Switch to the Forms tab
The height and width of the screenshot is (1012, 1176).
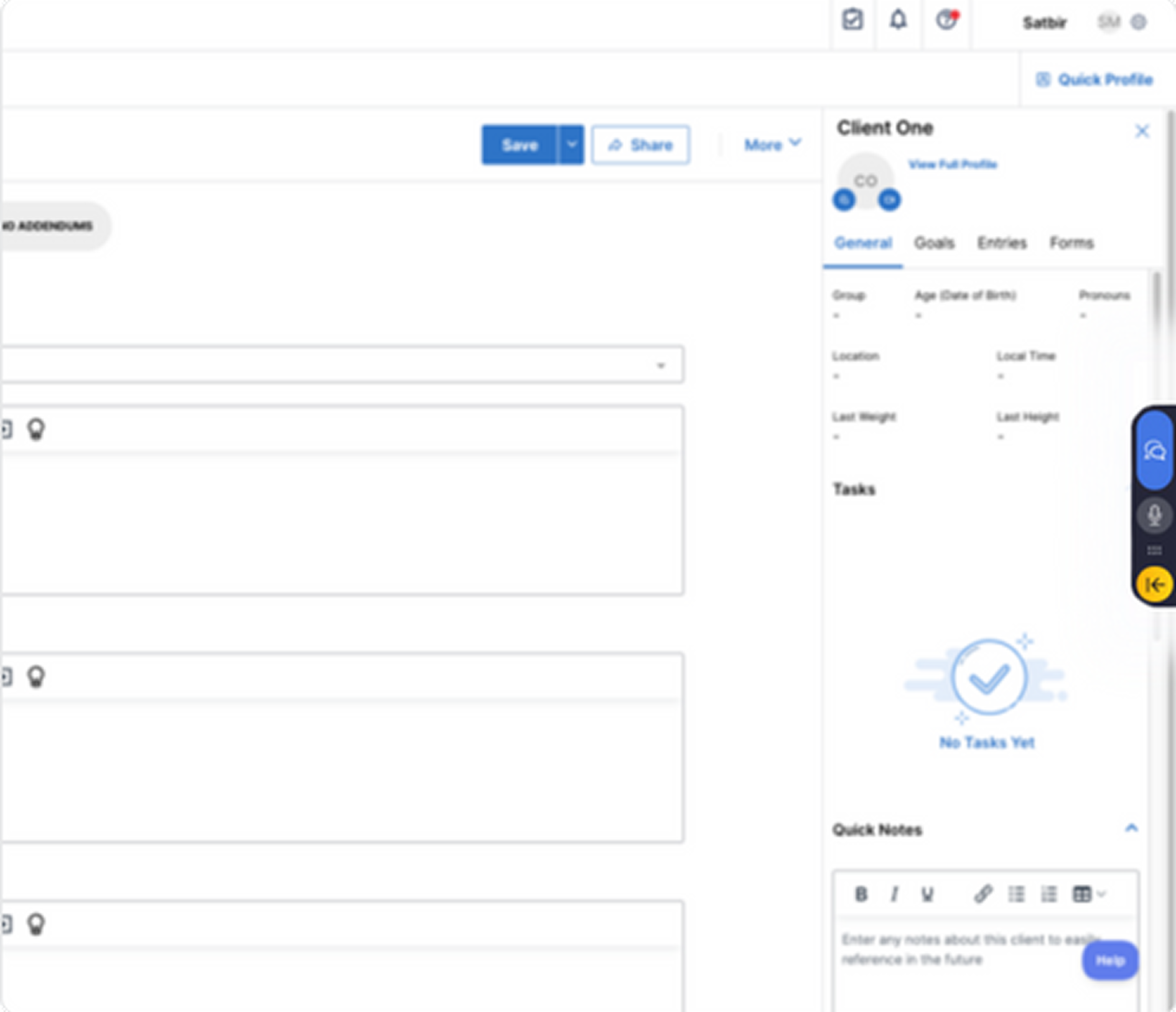[x=1071, y=243]
